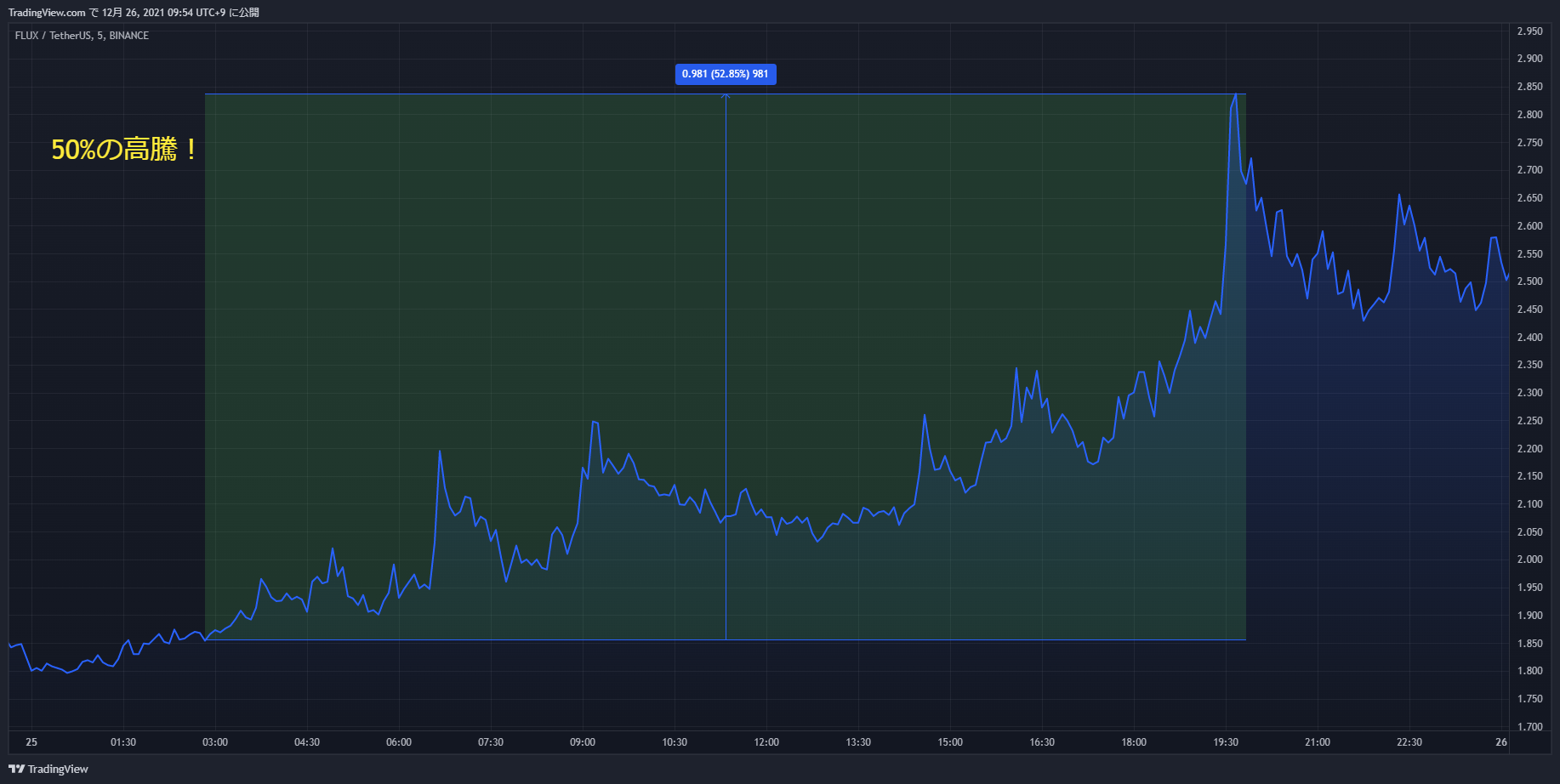
Task: Click the 15:00 time axis label
Action: pyautogui.click(x=950, y=742)
